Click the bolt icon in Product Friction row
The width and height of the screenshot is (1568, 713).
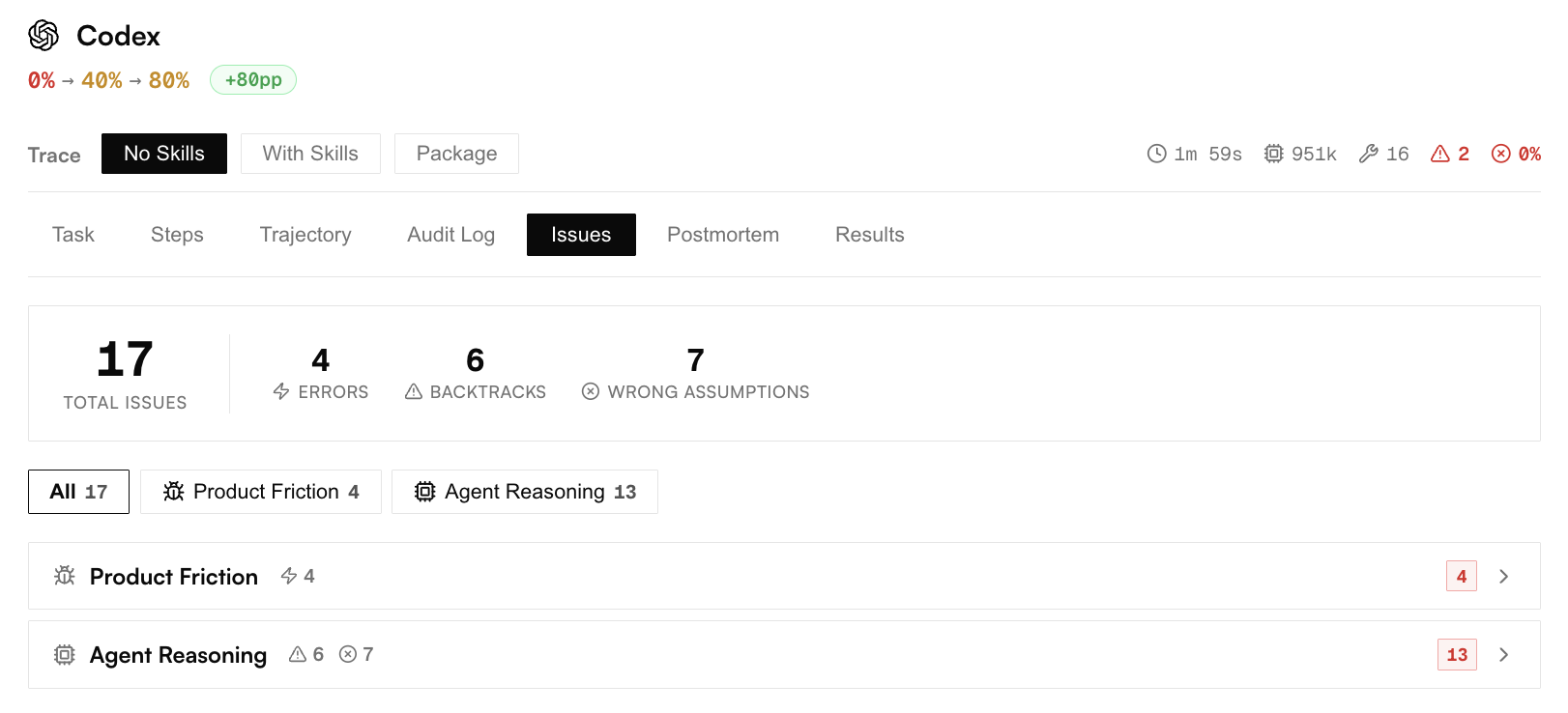click(289, 576)
